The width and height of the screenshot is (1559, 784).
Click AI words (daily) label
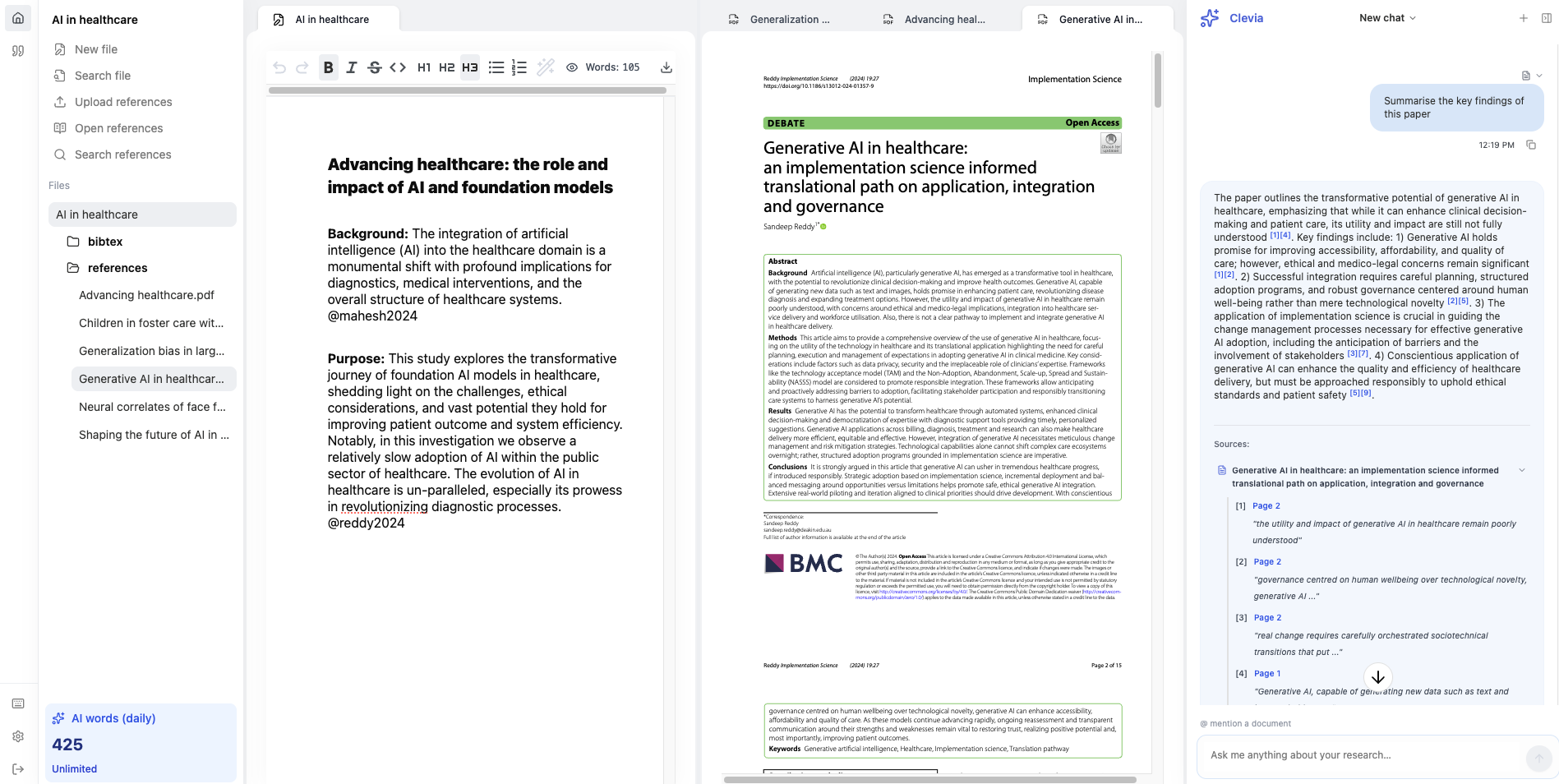[113, 718]
